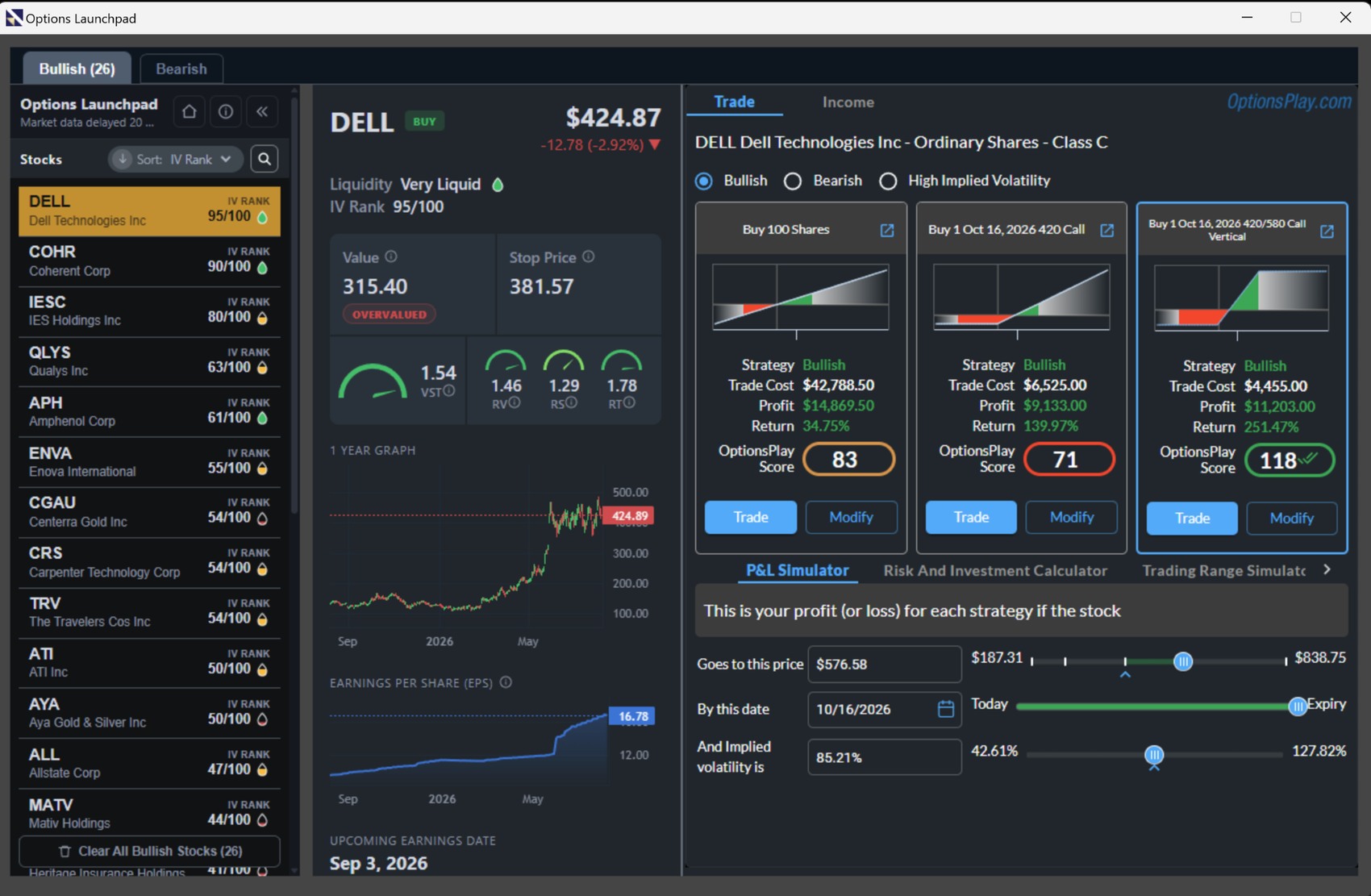Pop out the Buy 100 Shares strategy card
Screen dimensions: 1371x896
[887, 230]
